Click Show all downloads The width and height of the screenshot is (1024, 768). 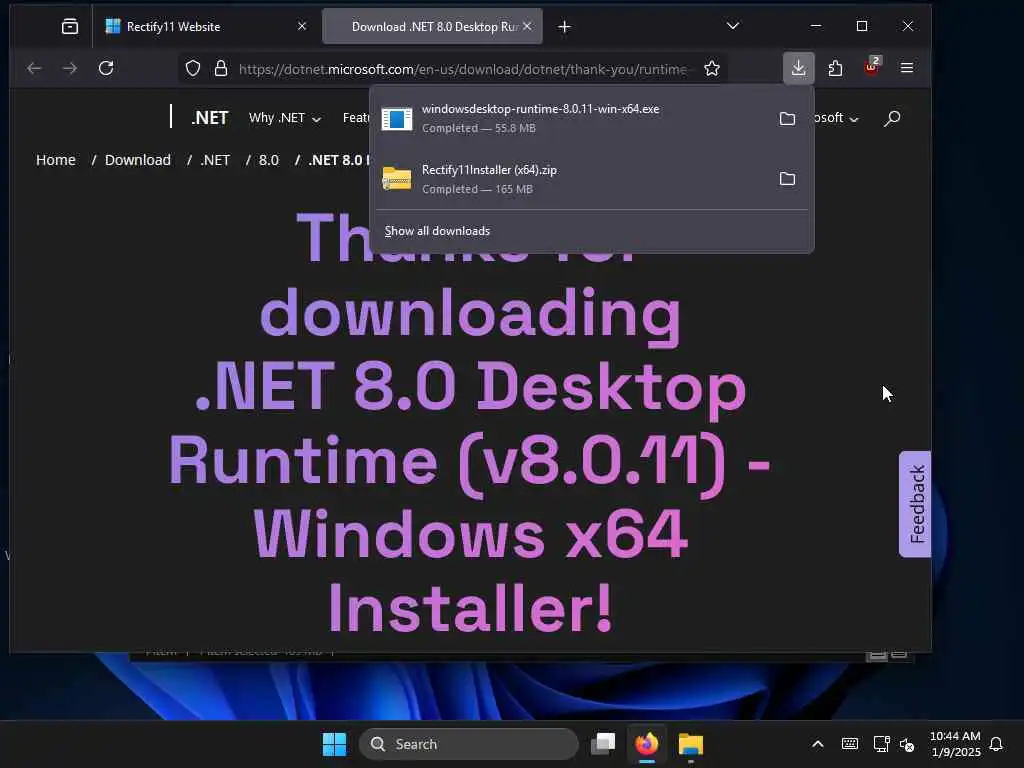(437, 231)
